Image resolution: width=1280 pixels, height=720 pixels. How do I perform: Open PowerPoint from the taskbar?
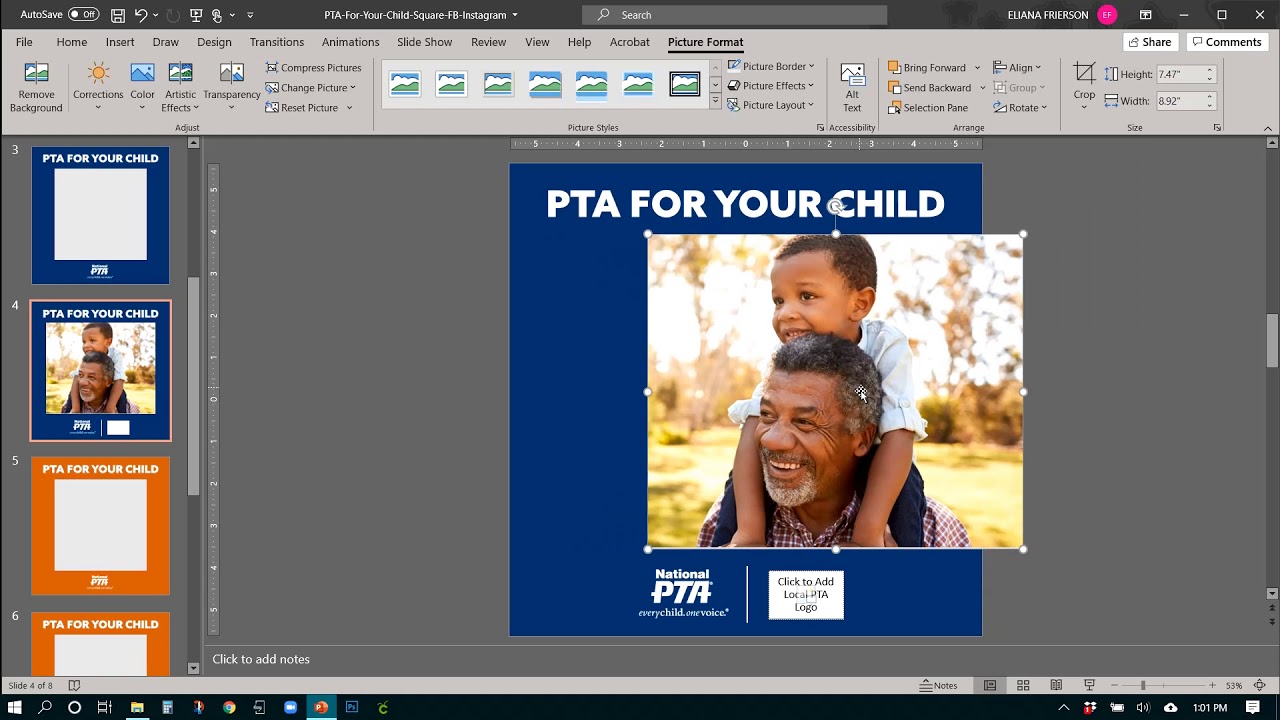[x=321, y=707]
